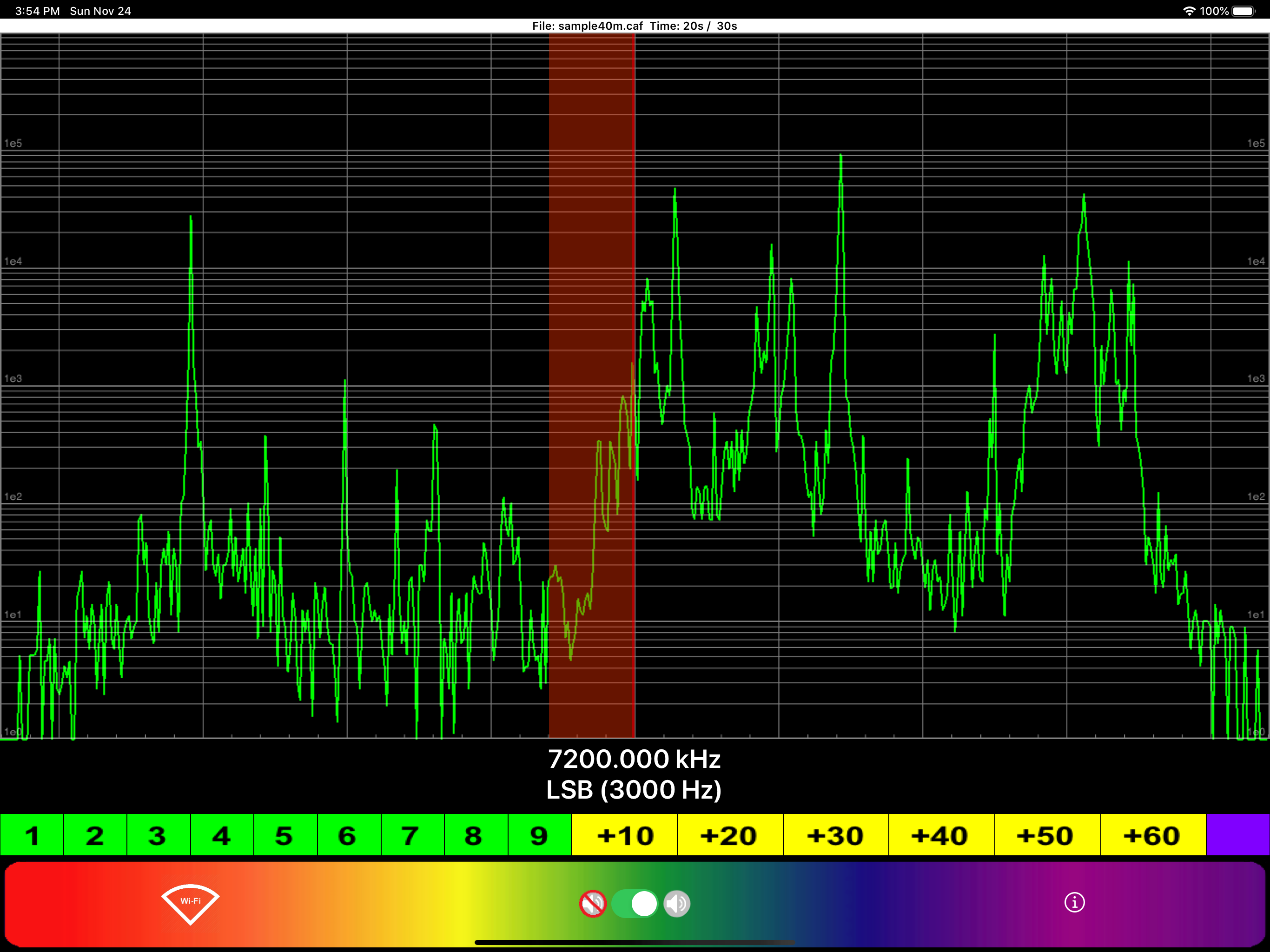Open the info circle icon
The width and height of the screenshot is (1270, 952).
[1074, 902]
